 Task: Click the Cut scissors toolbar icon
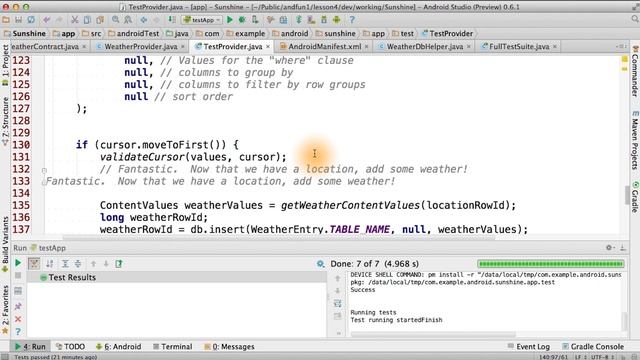pyautogui.click(x=74, y=20)
